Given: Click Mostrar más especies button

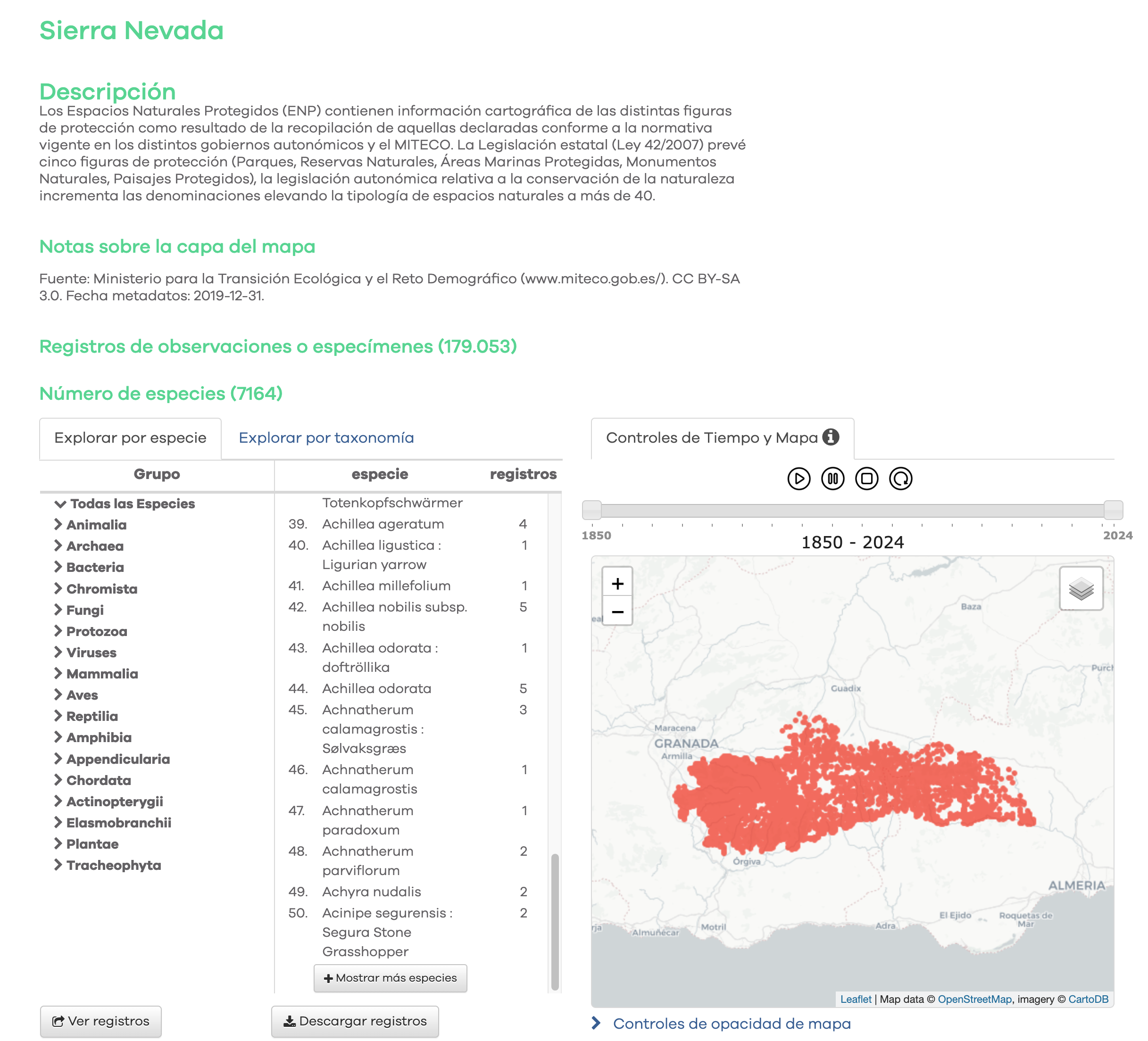Looking at the screenshot, I should [390, 978].
